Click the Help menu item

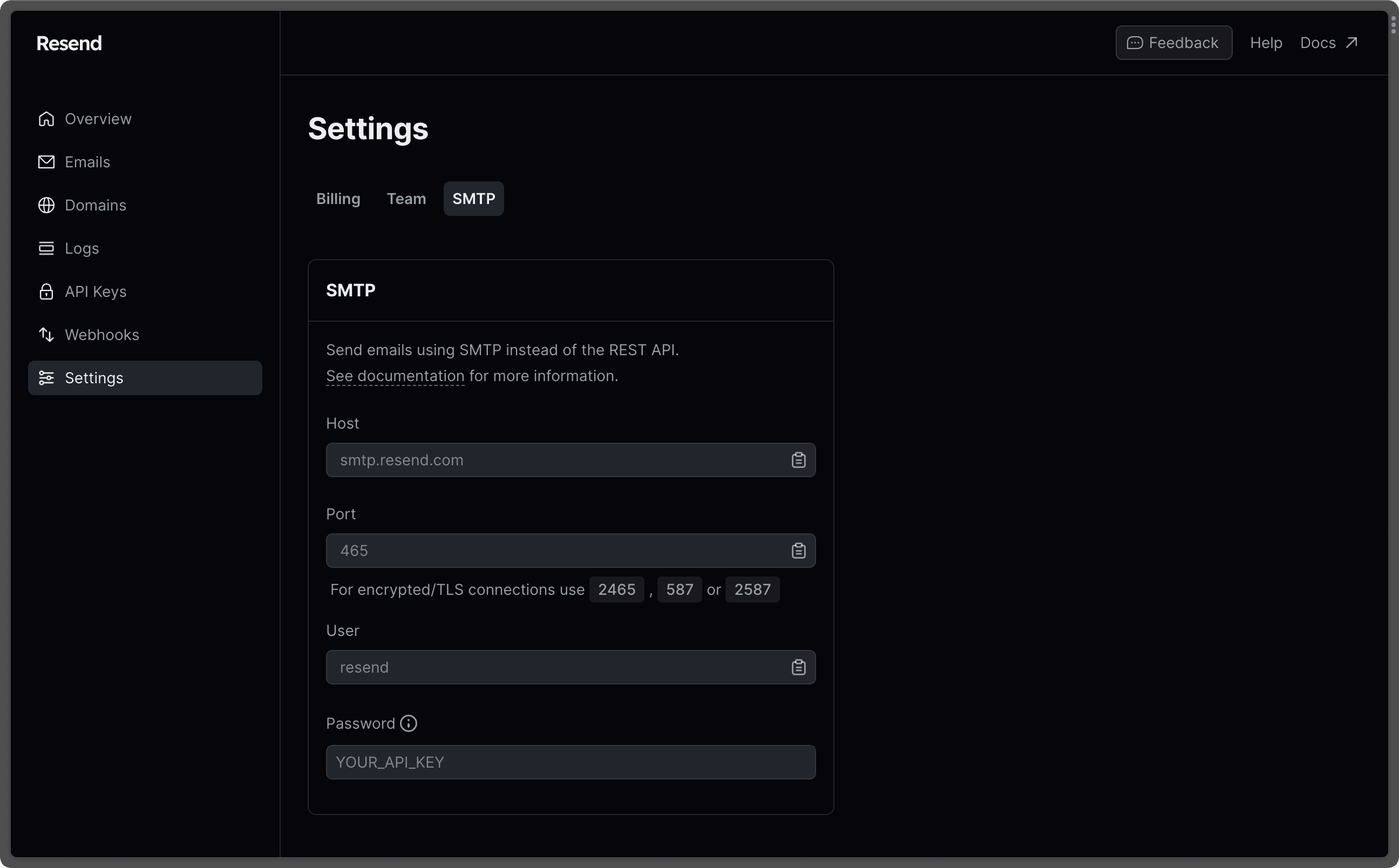coord(1265,43)
